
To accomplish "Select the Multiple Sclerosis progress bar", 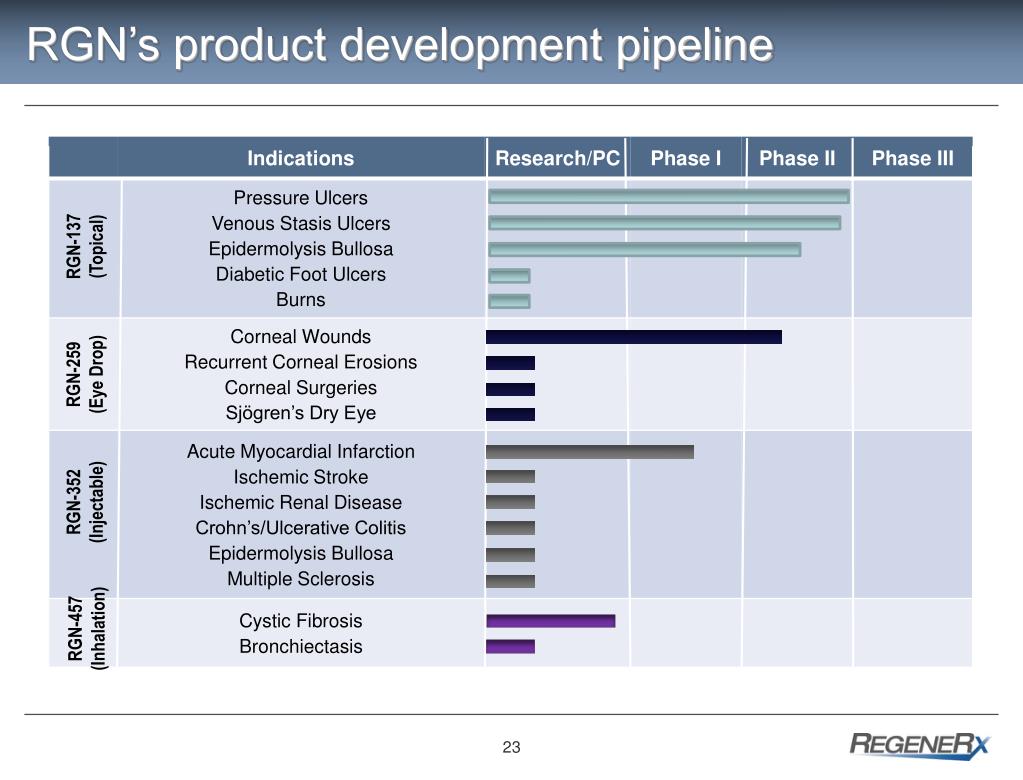I will coord(510,581).
